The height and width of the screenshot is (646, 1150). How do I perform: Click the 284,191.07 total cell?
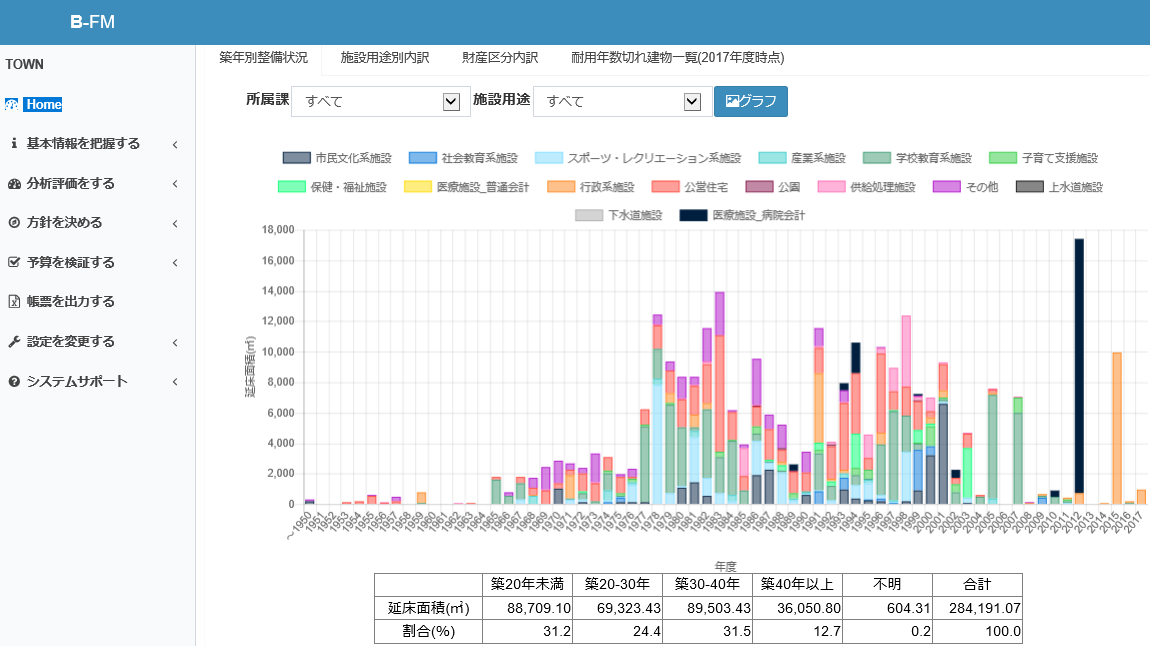click(x=977, y=608)
